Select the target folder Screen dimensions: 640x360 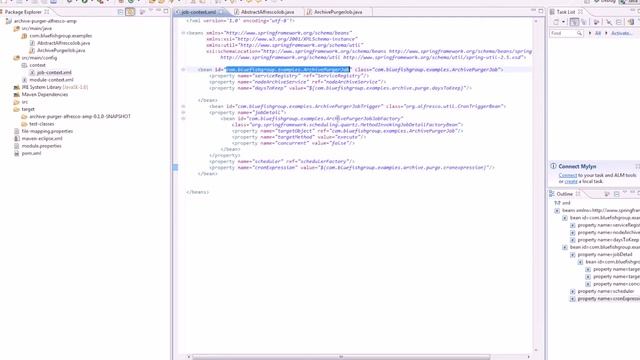tap(28, 109)
